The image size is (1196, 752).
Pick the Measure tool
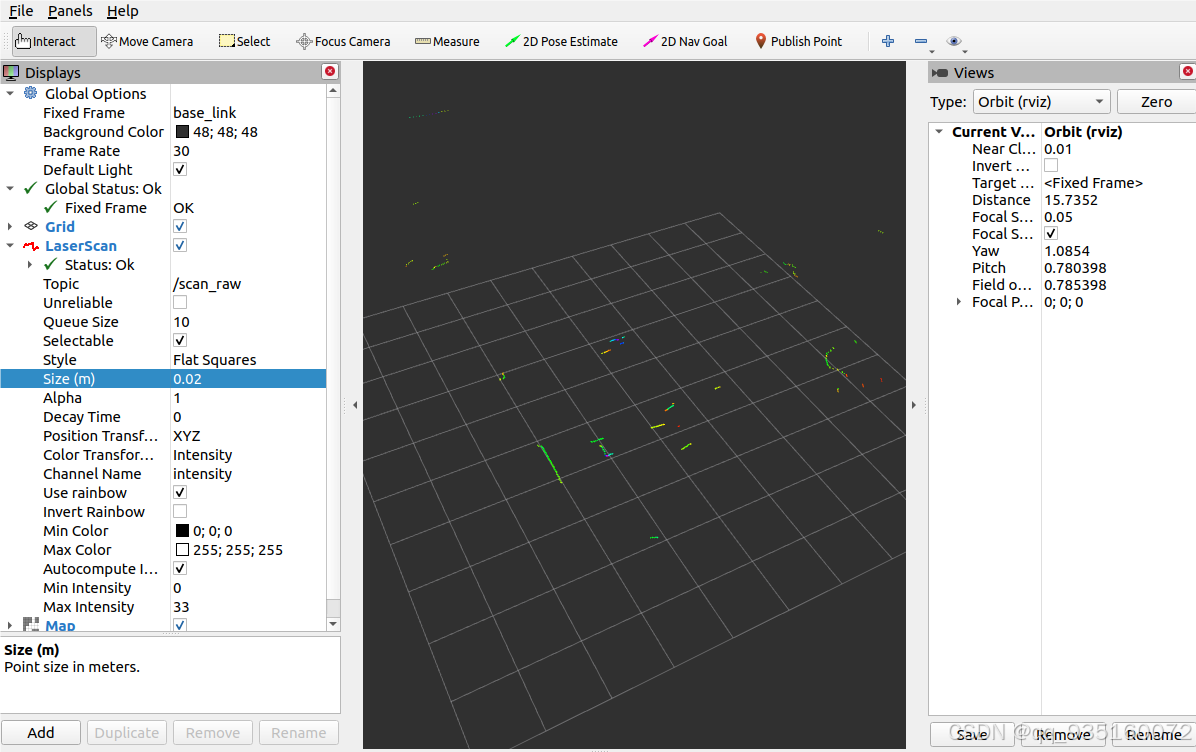[447, 41]
